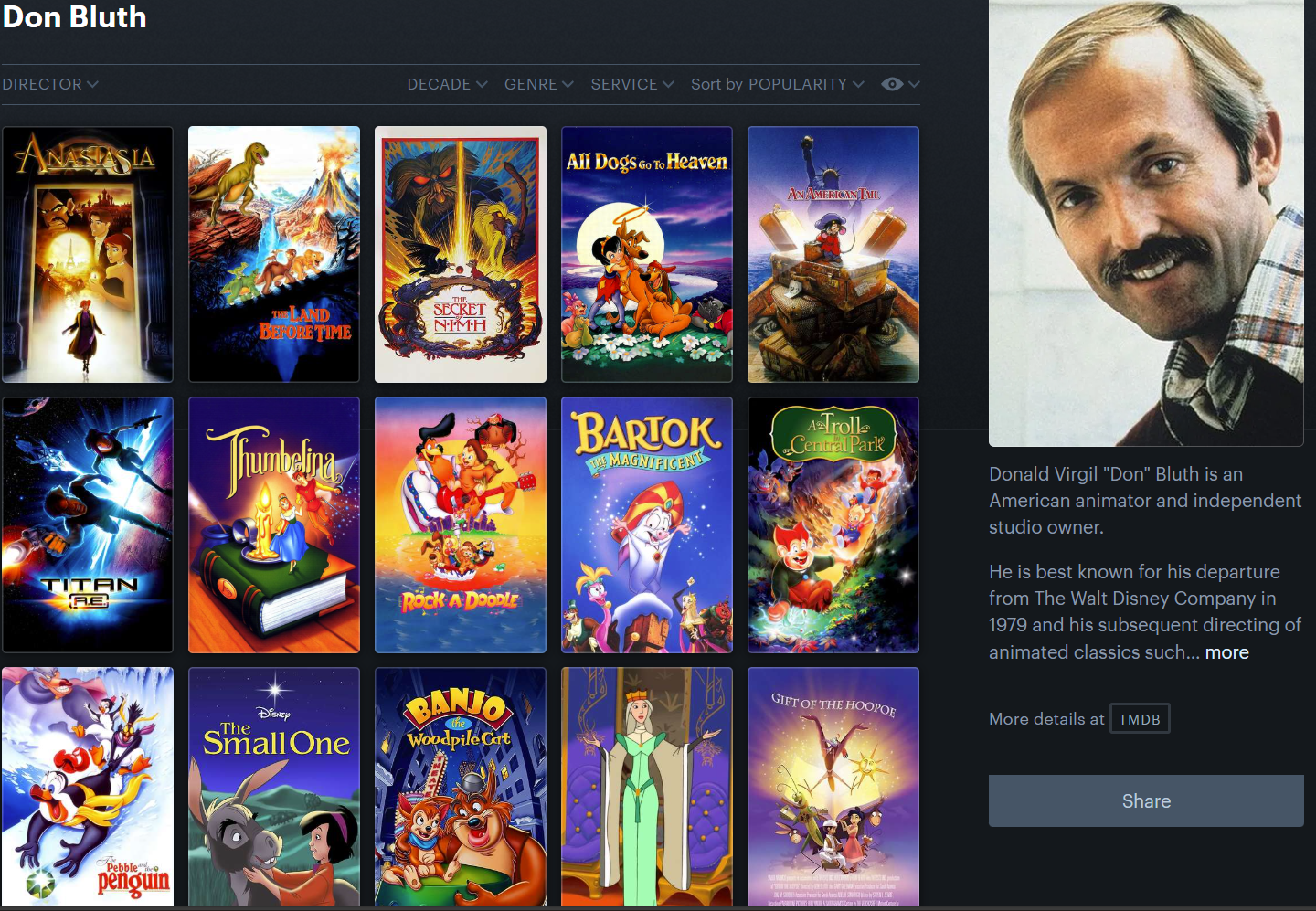Expand the DECADE filter

[448, 84]
